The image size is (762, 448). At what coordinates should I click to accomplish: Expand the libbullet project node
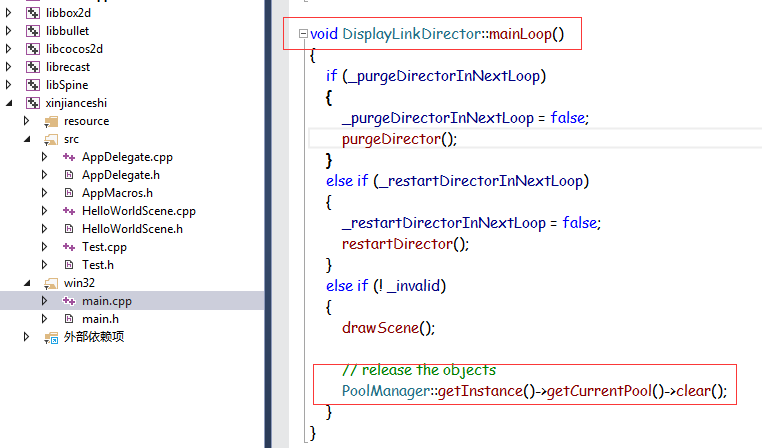click(8, 31)
